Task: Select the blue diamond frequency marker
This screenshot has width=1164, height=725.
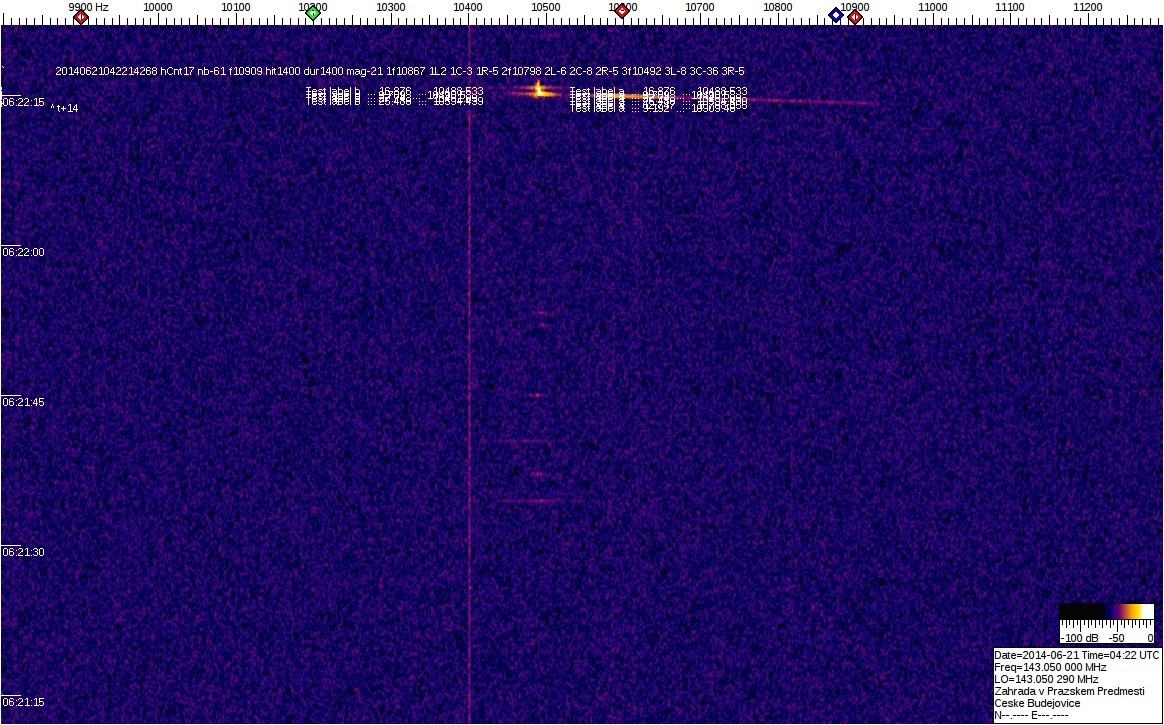Action: [x=836, y=15]
